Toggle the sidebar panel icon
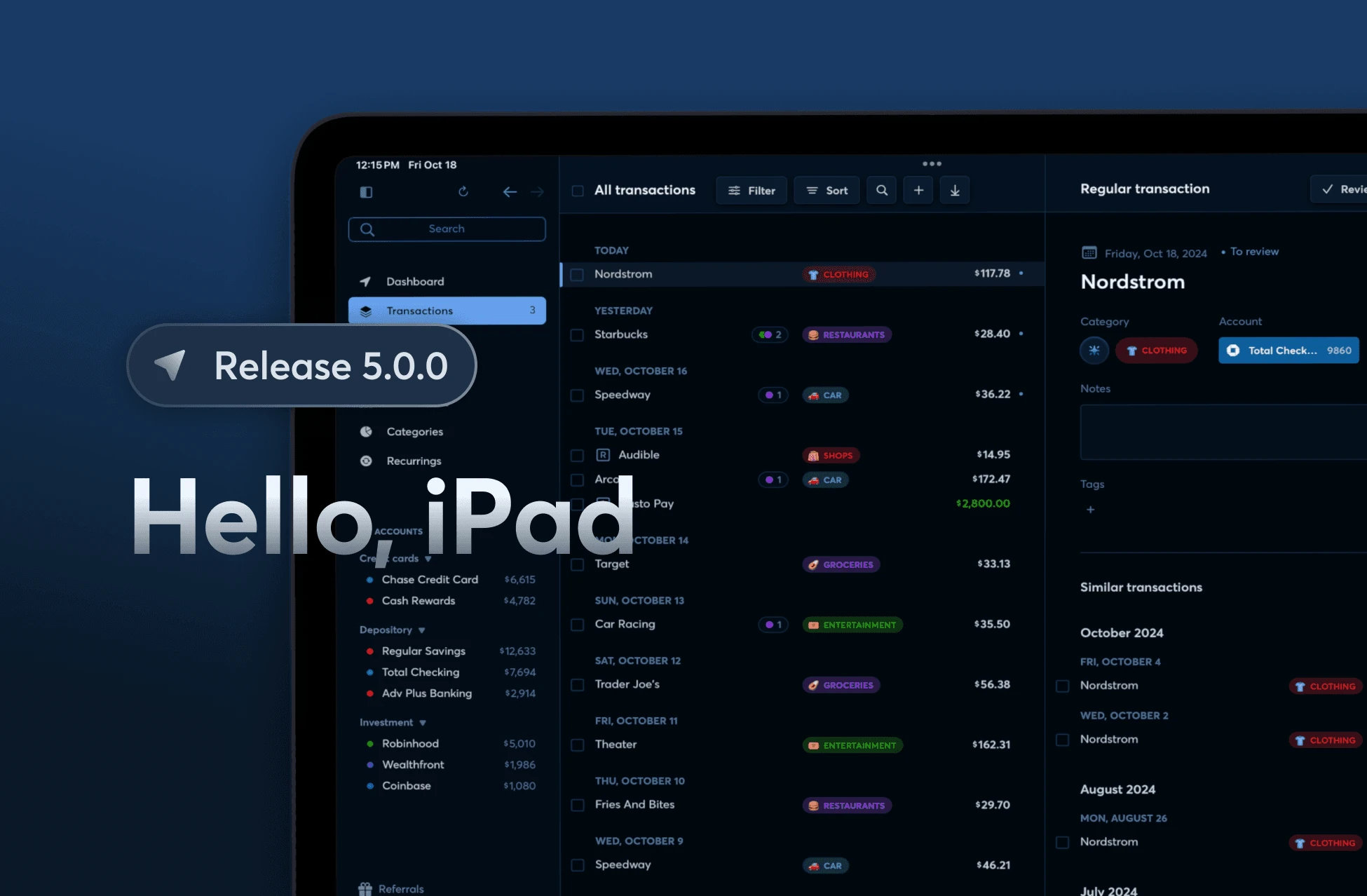Image resolution: width=1367 pixels, height=896 pixels. click(x=366, y=192)
